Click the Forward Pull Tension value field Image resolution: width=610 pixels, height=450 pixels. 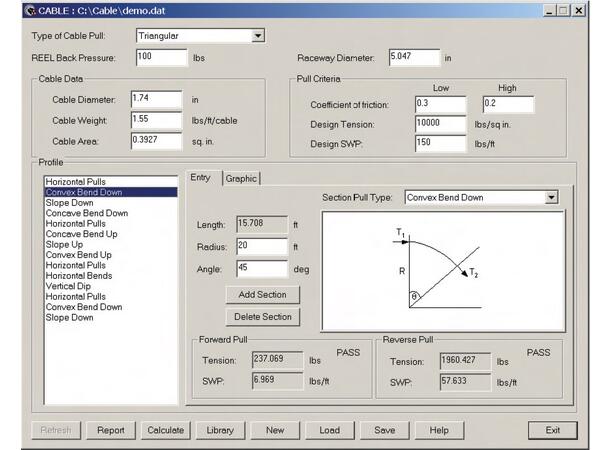[x=278, y=360]
